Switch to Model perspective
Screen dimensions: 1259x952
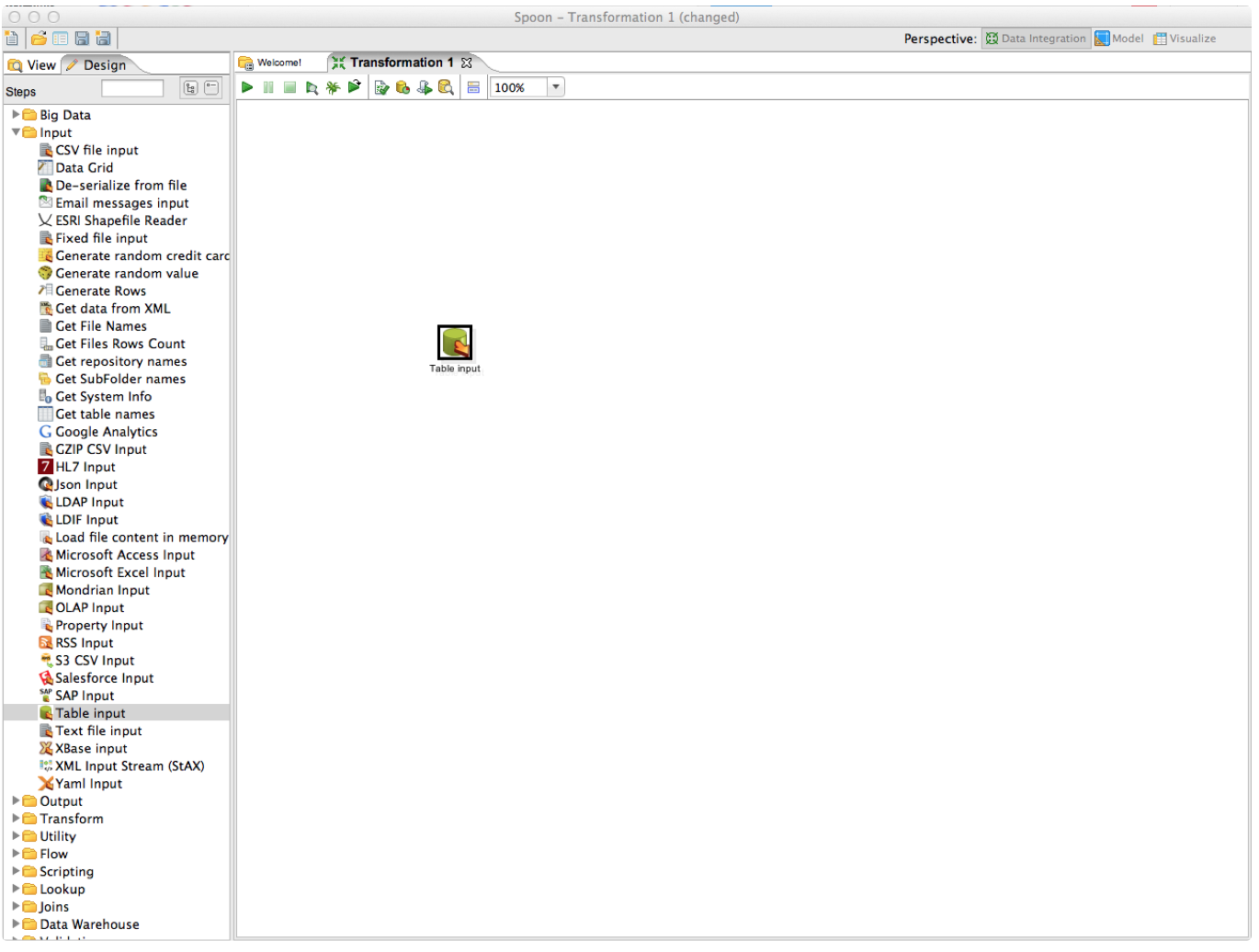tap(1118, 39)
